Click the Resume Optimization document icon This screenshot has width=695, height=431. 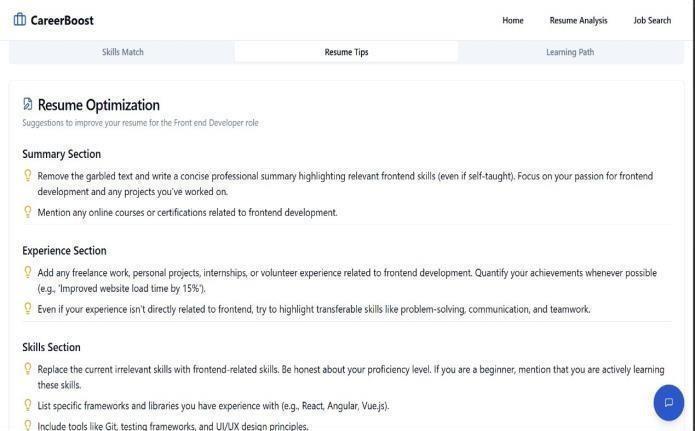[28, 104]
